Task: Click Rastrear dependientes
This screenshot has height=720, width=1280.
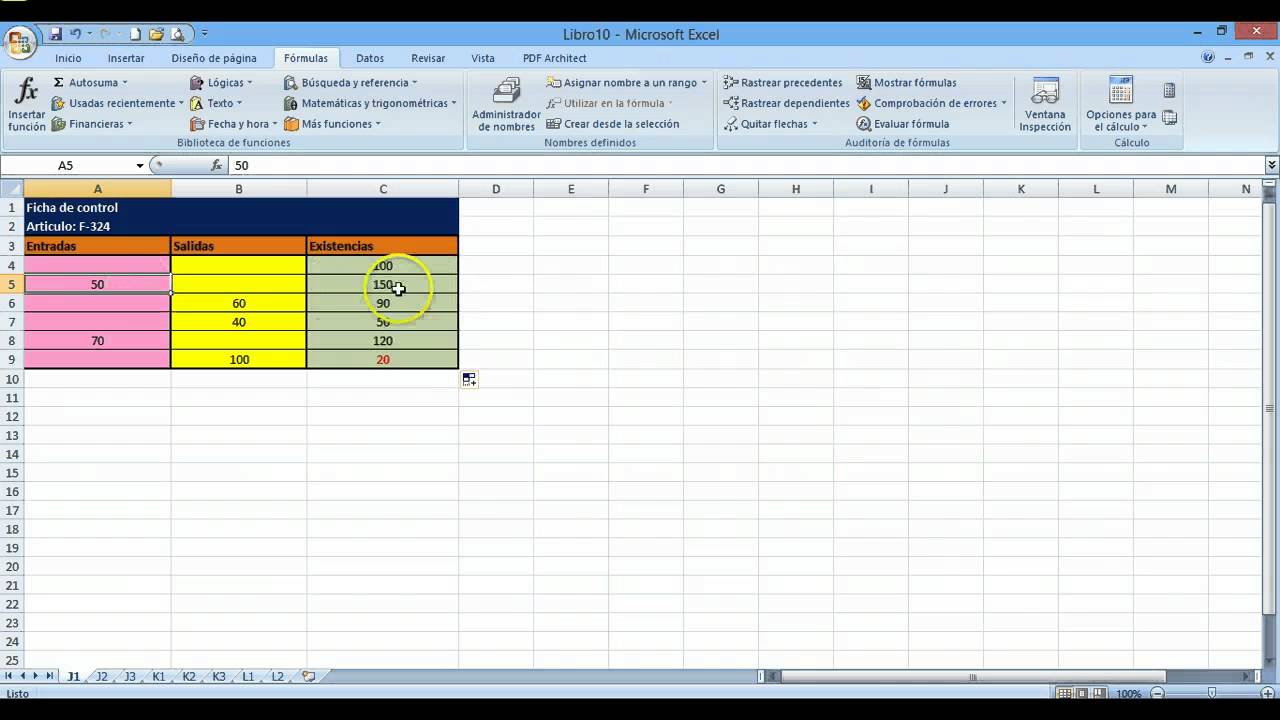Action: click(786, 103)
